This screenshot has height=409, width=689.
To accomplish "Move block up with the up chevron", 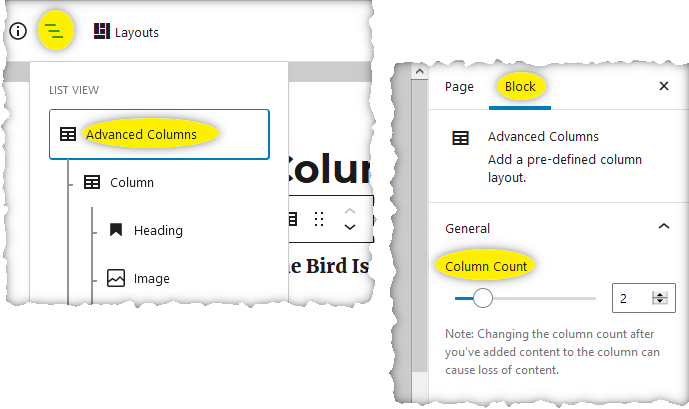I will point(350,211).
